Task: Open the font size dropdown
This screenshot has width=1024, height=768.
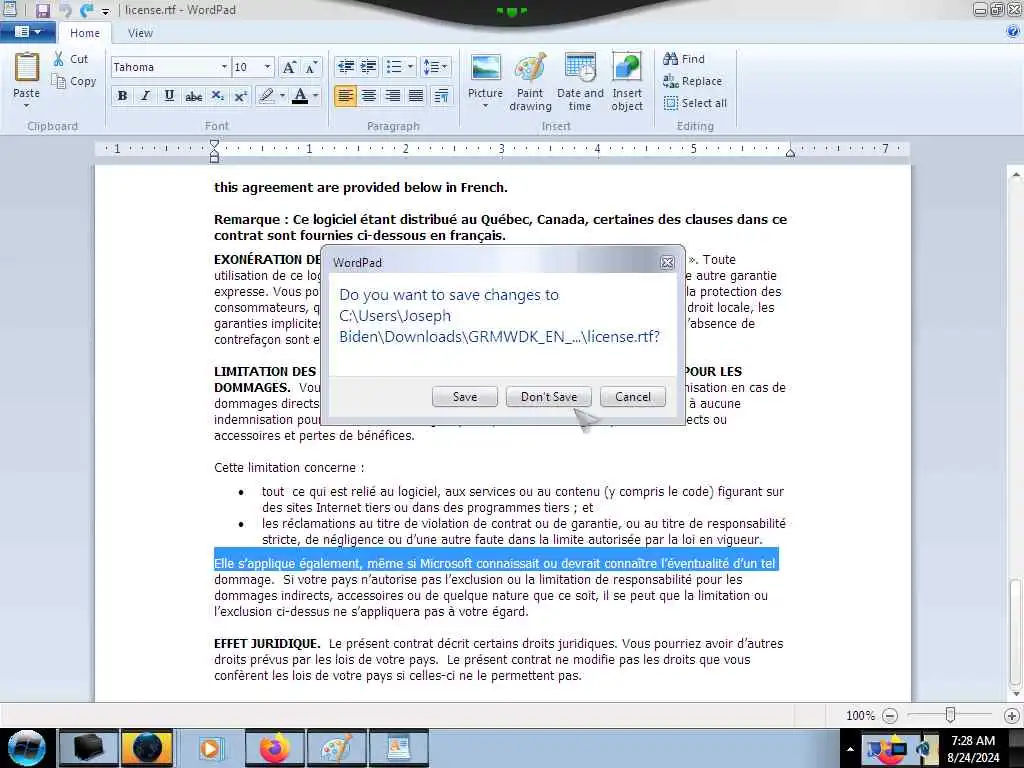Action: pos(267,67)
